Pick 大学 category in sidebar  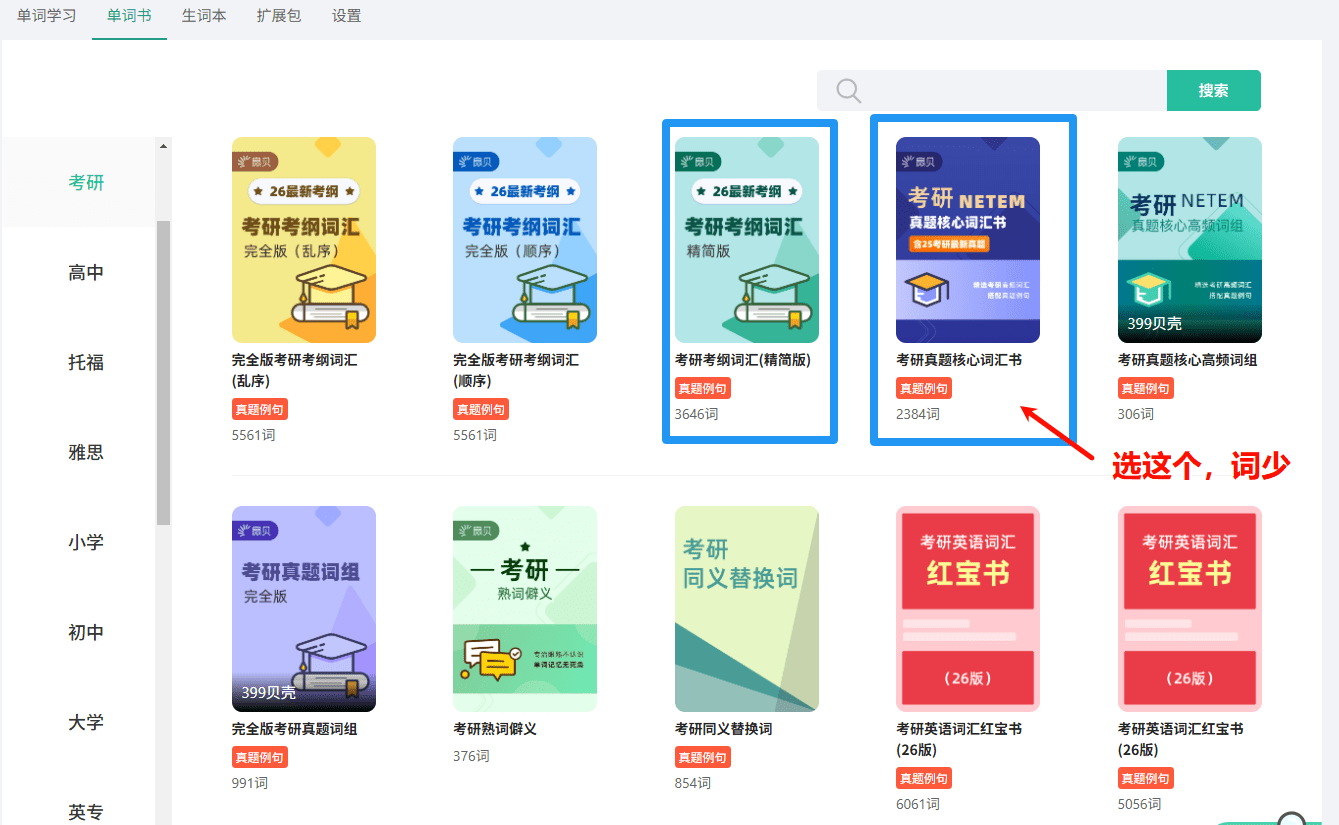86,722
